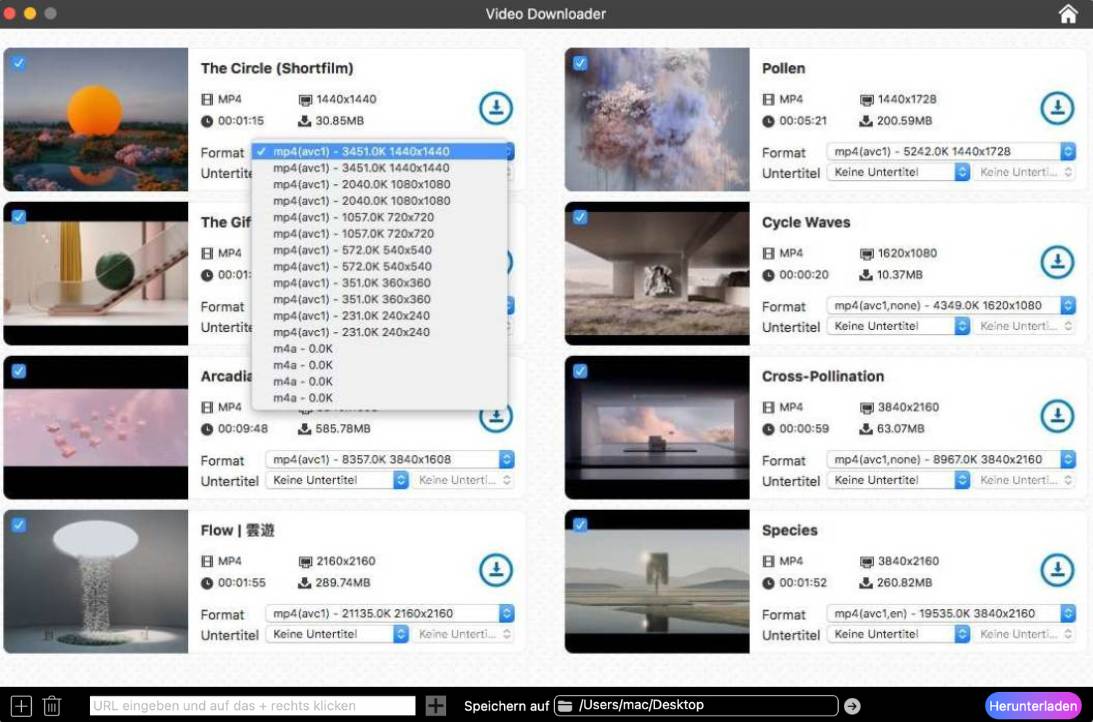Download The Circle (Shortfilm) video
1093x722 pixels.
[495, 108]
